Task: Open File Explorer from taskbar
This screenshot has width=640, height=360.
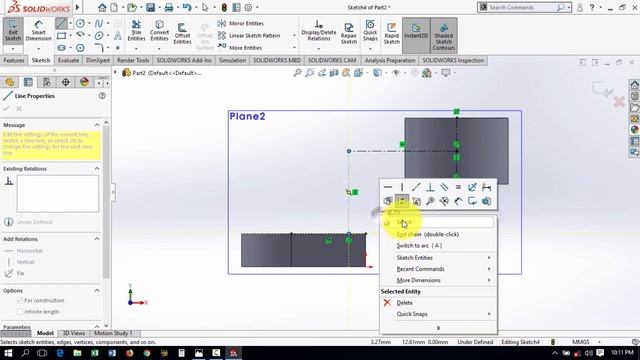Action: coord(77,353)
